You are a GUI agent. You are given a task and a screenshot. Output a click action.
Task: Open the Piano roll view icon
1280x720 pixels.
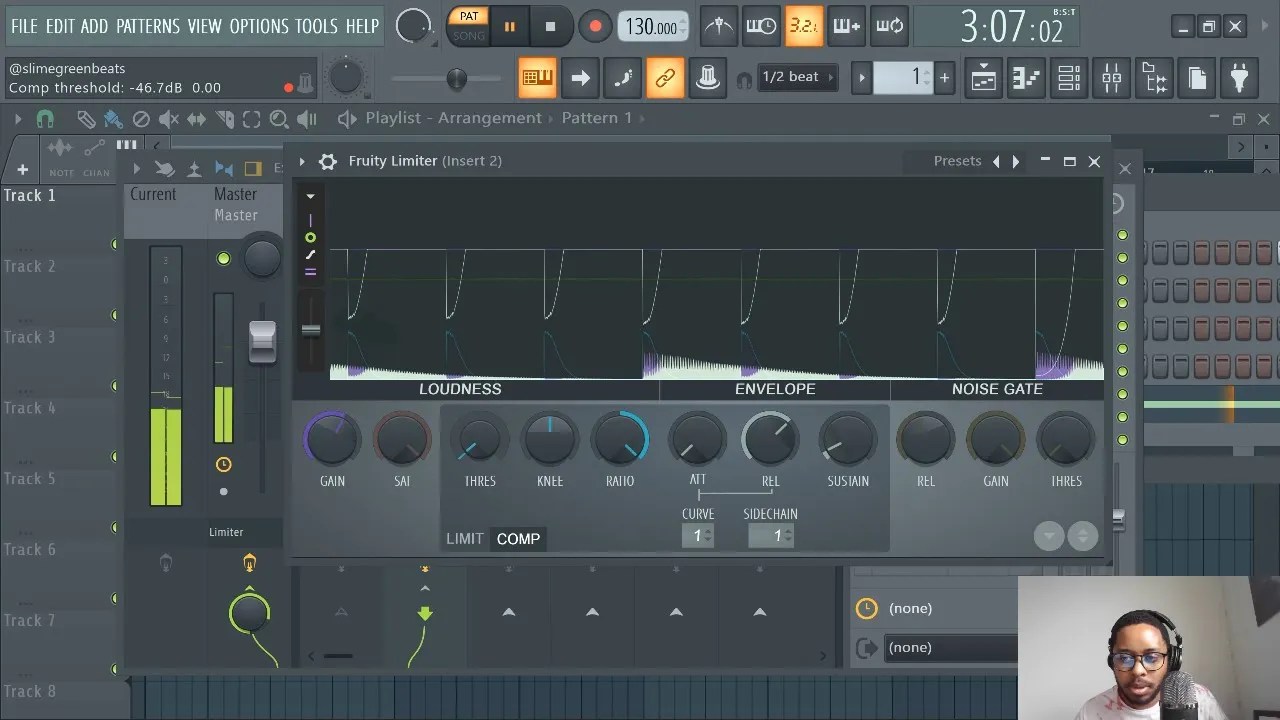(1027, 78)
